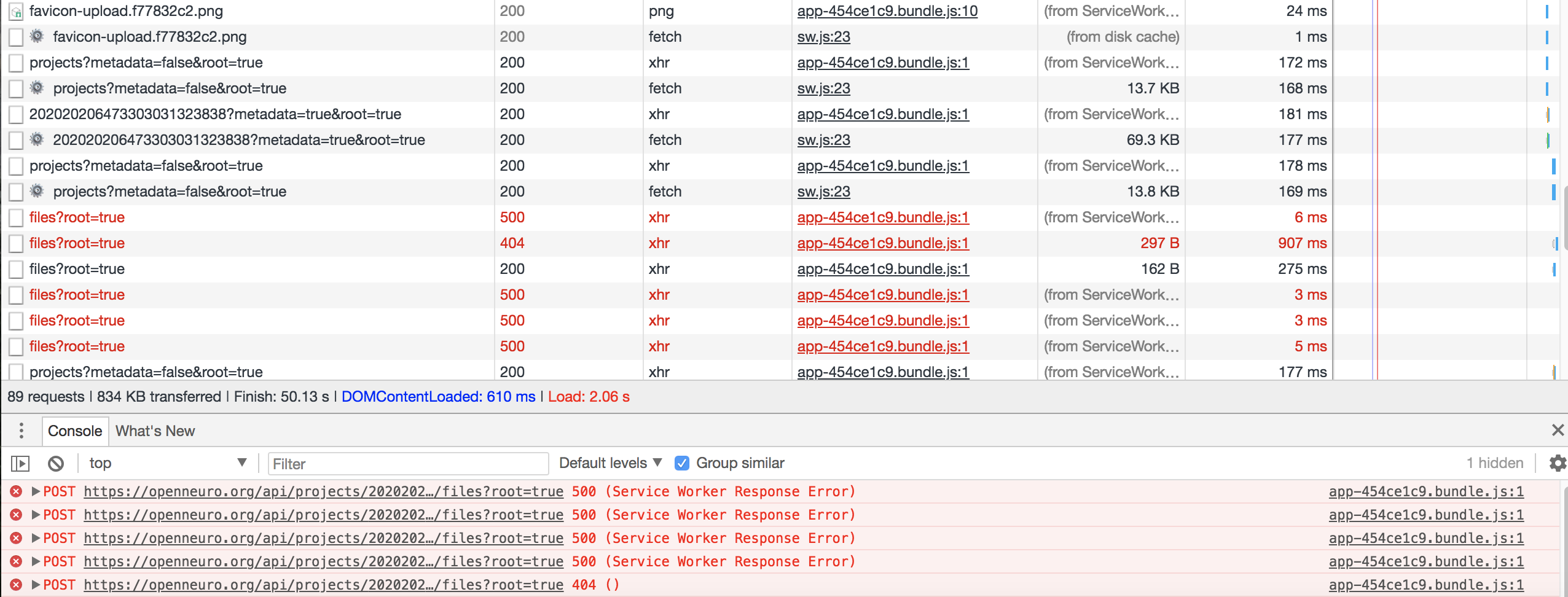The height and width of the screenshot is (597, 1568).
Task: Select the files?root=true request with 404 status
Action: [77, 243]
